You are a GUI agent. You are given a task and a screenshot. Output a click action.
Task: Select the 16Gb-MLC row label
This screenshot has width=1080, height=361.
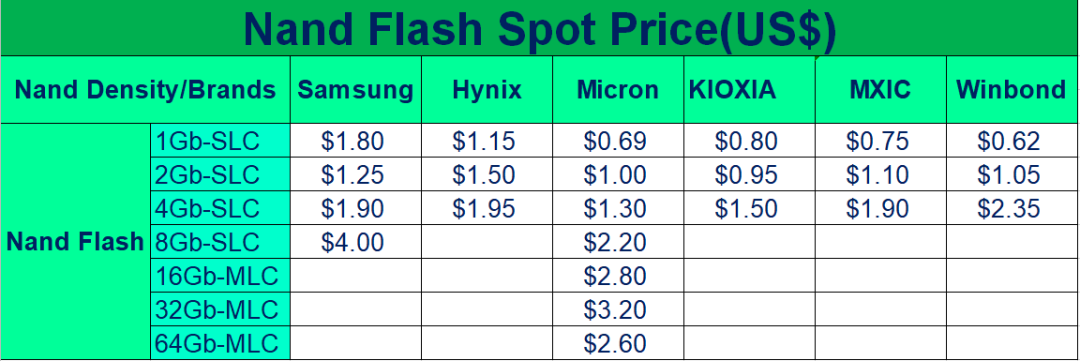(220, 276)
